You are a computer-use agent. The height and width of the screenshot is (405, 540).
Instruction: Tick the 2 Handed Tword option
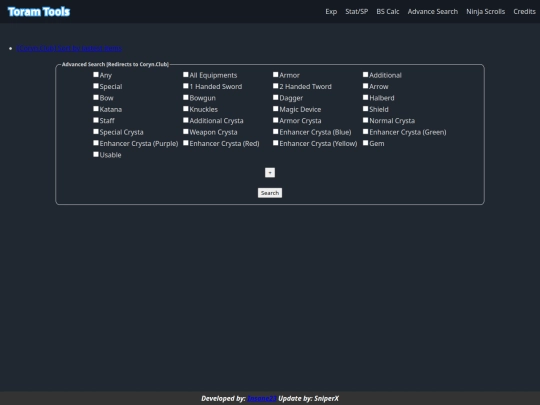tap(276, 86)
